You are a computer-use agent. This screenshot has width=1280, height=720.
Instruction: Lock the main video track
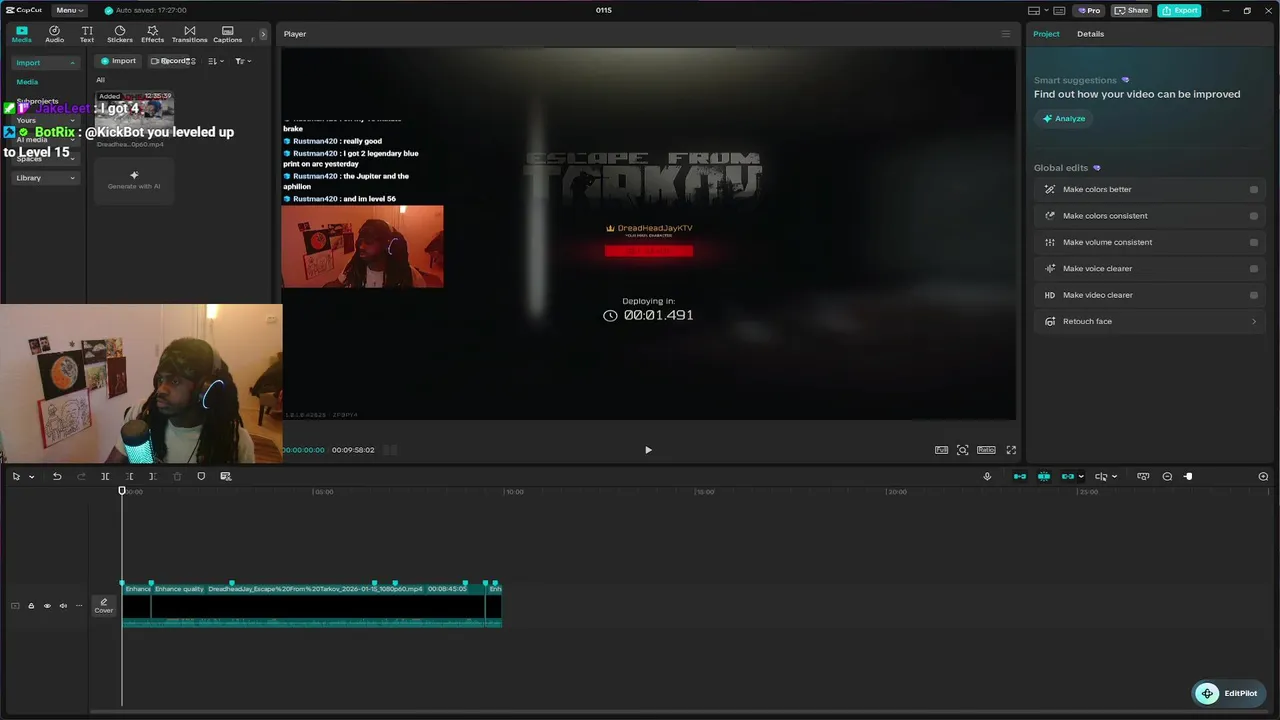(31, 606)
